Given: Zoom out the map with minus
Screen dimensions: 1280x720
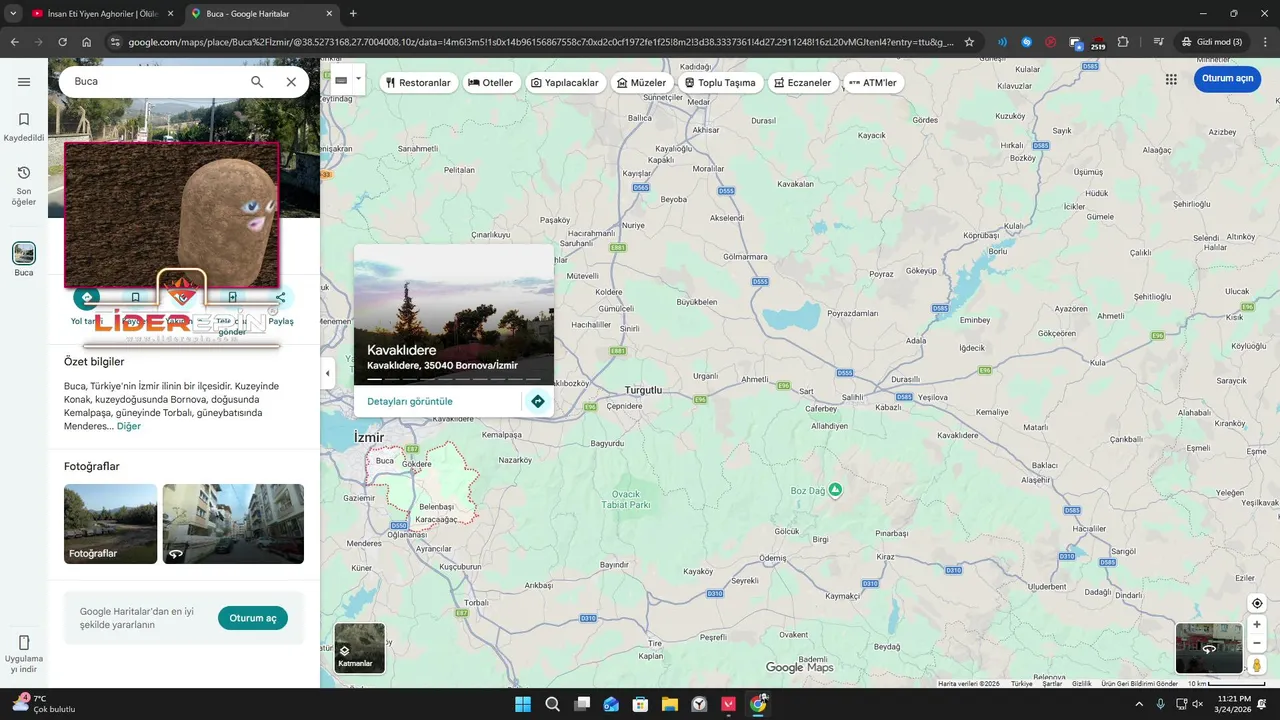Looking at the screenshot, I should tap(1257, 643).
